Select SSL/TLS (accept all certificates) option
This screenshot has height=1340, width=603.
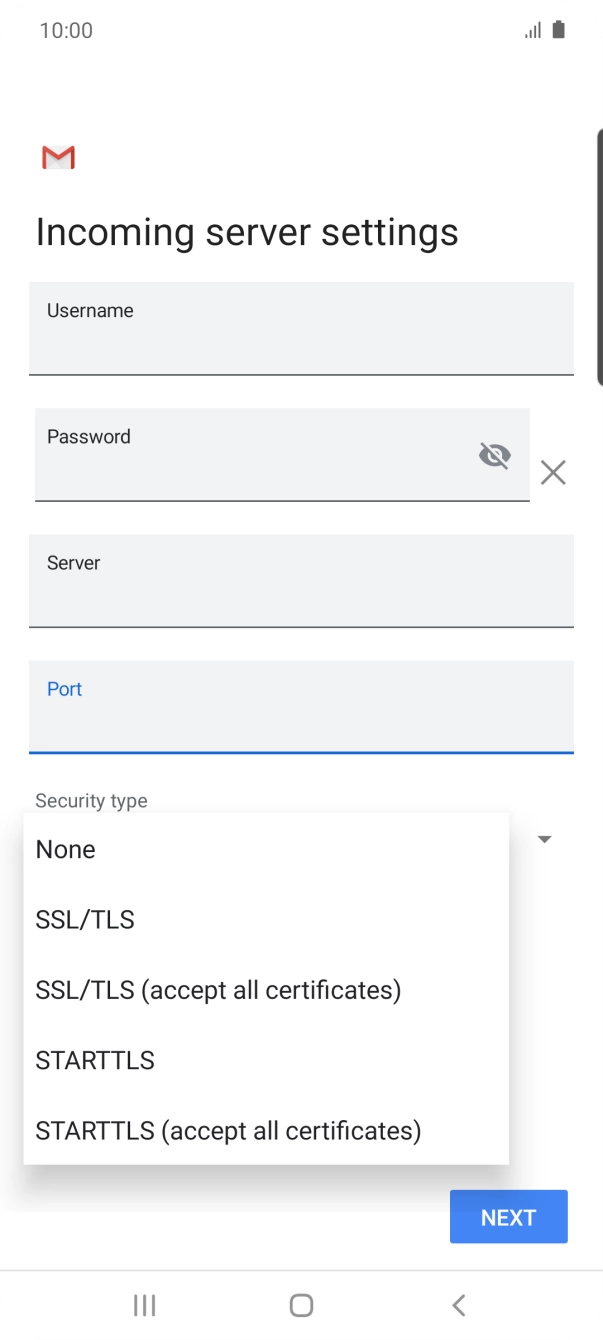coord(218,990)
